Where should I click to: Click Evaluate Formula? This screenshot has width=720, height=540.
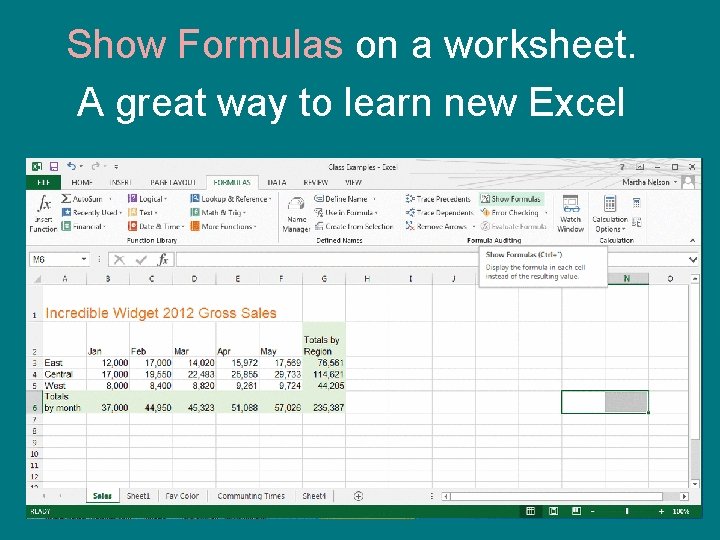(513, 226)
